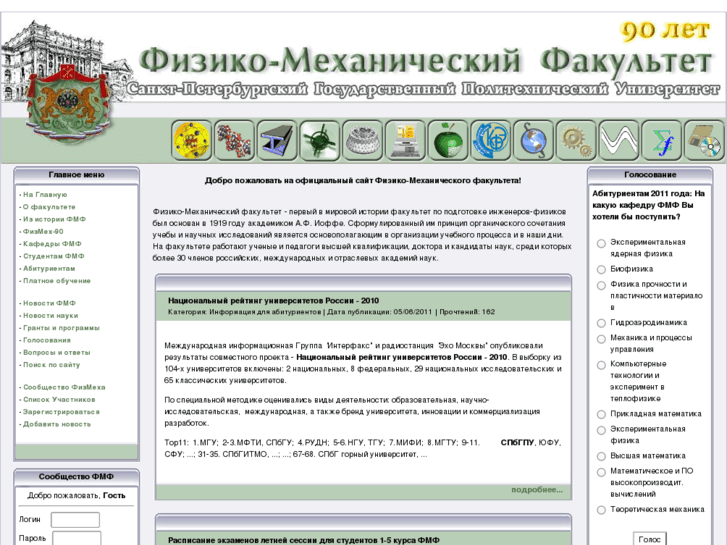Go to 'На Главную' menu item
This screenshot has height=545, width=727.
click(x=45, y=195)
